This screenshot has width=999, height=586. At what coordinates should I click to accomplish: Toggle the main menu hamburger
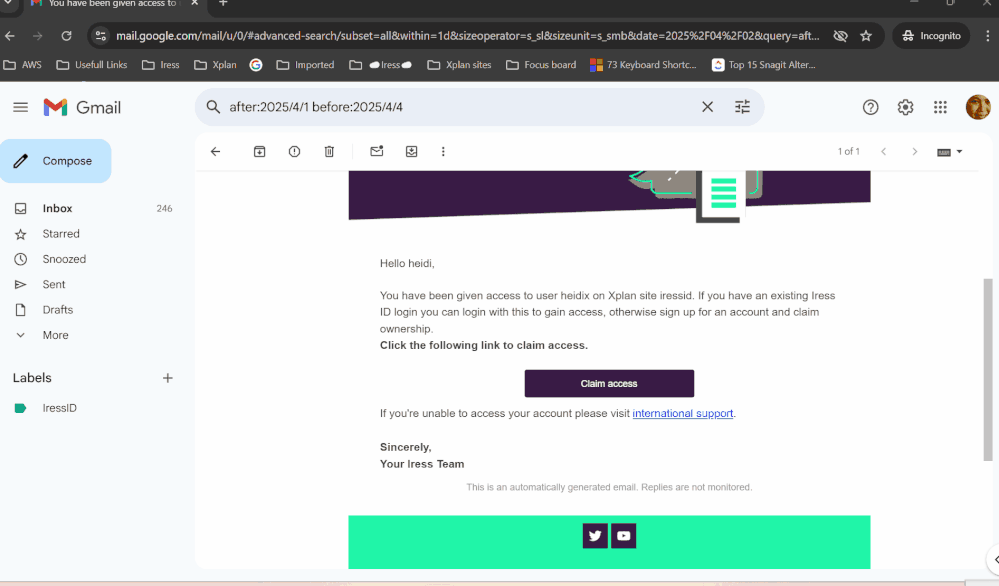click(20, 107)
